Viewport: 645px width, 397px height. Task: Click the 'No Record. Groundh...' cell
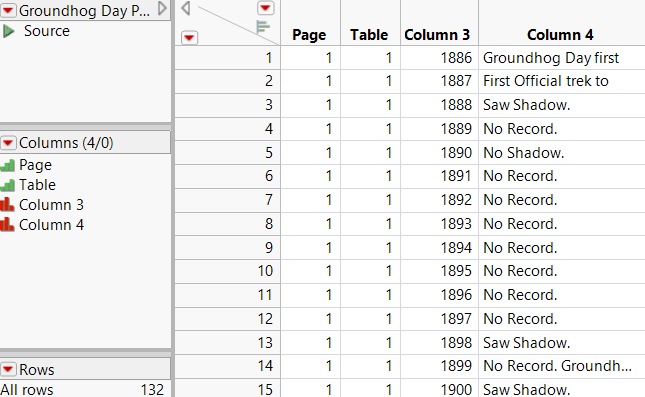[x=562, y=366]
